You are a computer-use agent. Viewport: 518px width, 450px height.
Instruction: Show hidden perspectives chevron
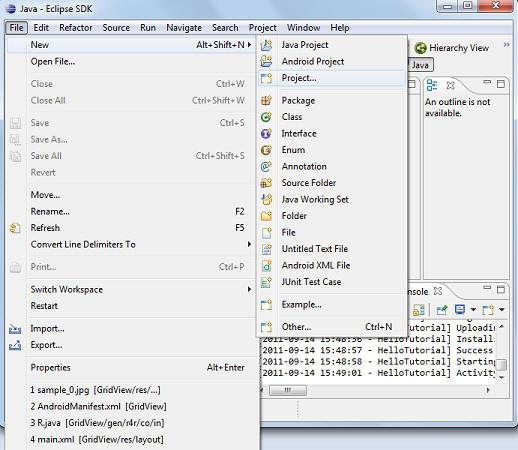point(506,45)
